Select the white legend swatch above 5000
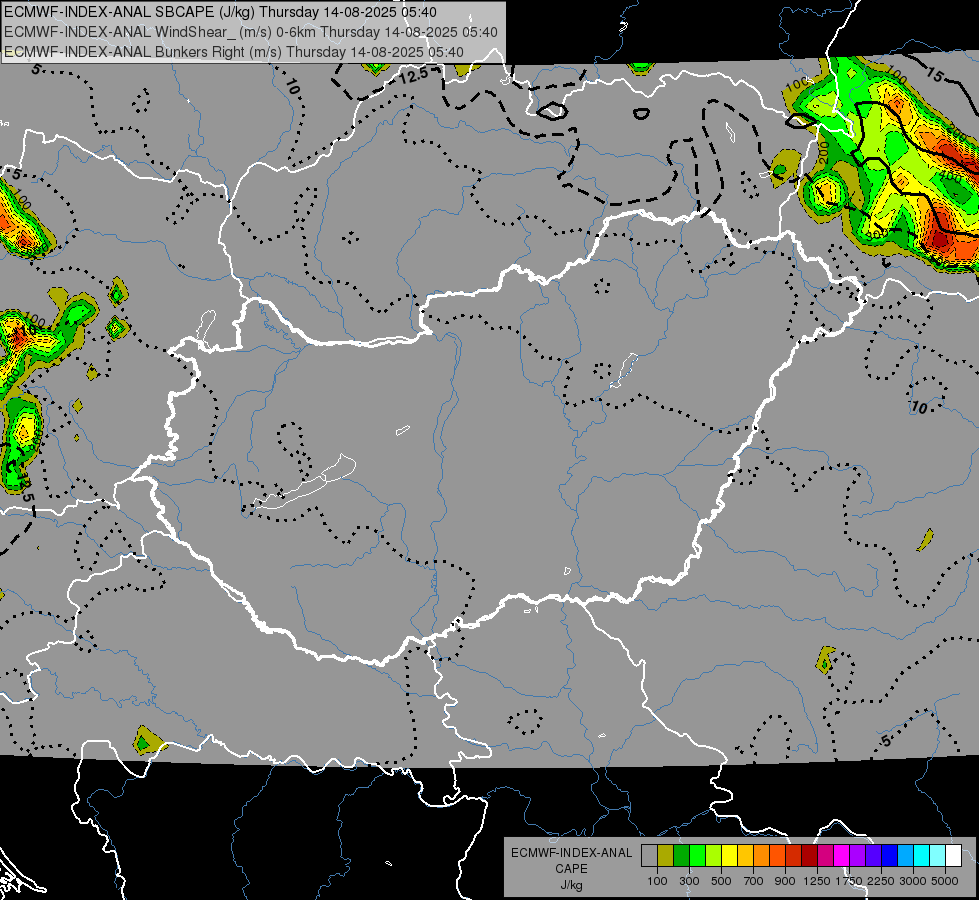This screenshot has width=979, height=900. (953, 856)
